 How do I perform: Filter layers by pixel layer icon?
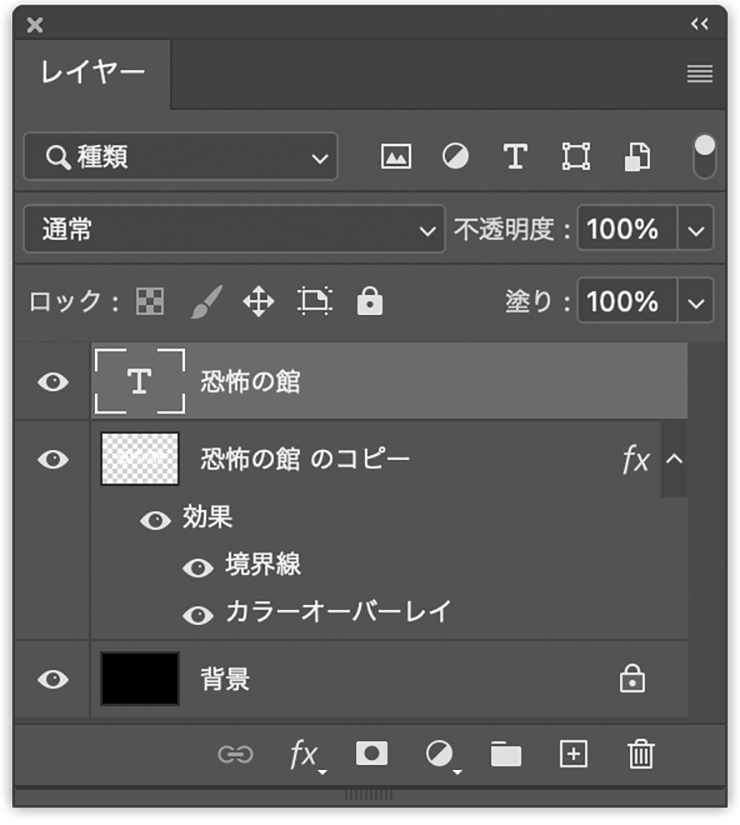[x=396, y=157]
